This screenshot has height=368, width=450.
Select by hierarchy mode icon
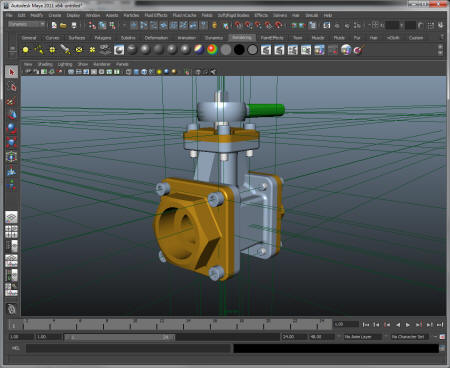92,25
